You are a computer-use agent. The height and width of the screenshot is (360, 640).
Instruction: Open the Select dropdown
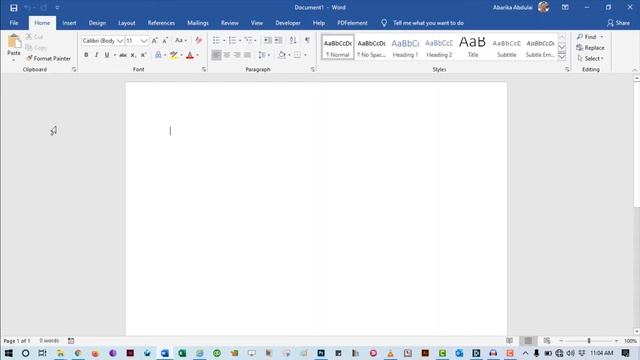click(x=590, y=58)
